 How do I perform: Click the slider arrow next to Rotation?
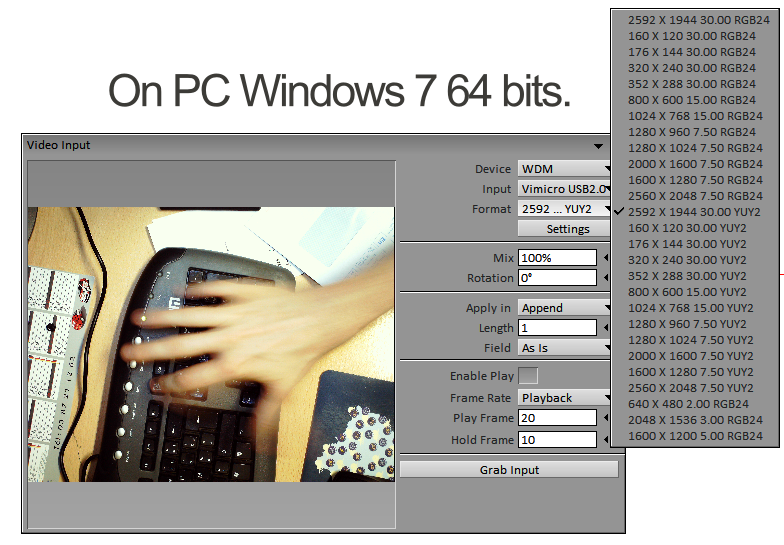coord(606,278)
